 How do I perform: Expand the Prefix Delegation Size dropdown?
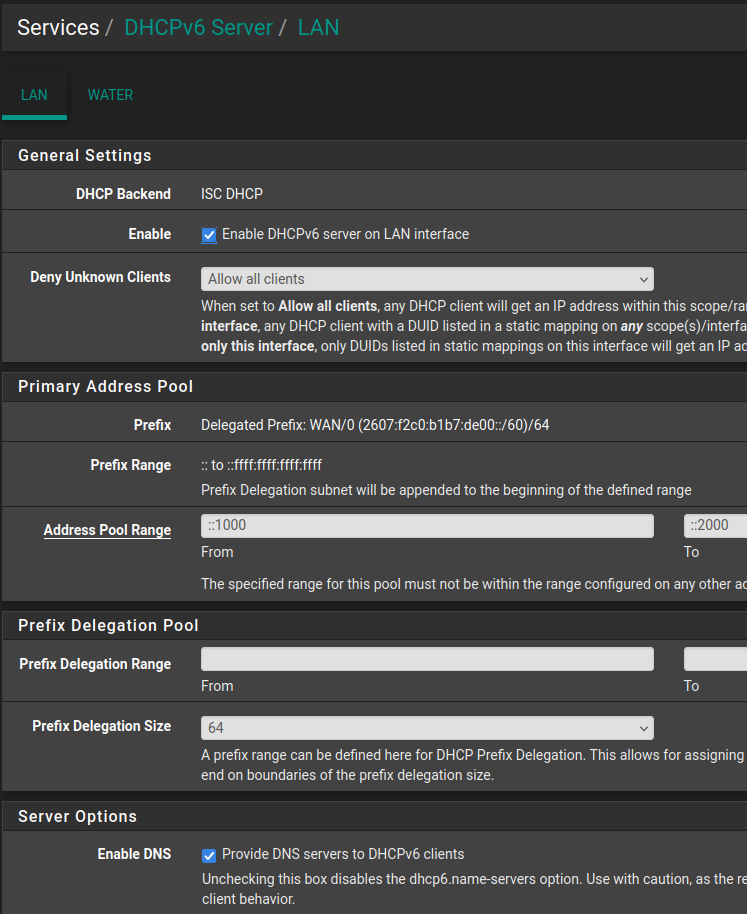click(x=427, y=727)
